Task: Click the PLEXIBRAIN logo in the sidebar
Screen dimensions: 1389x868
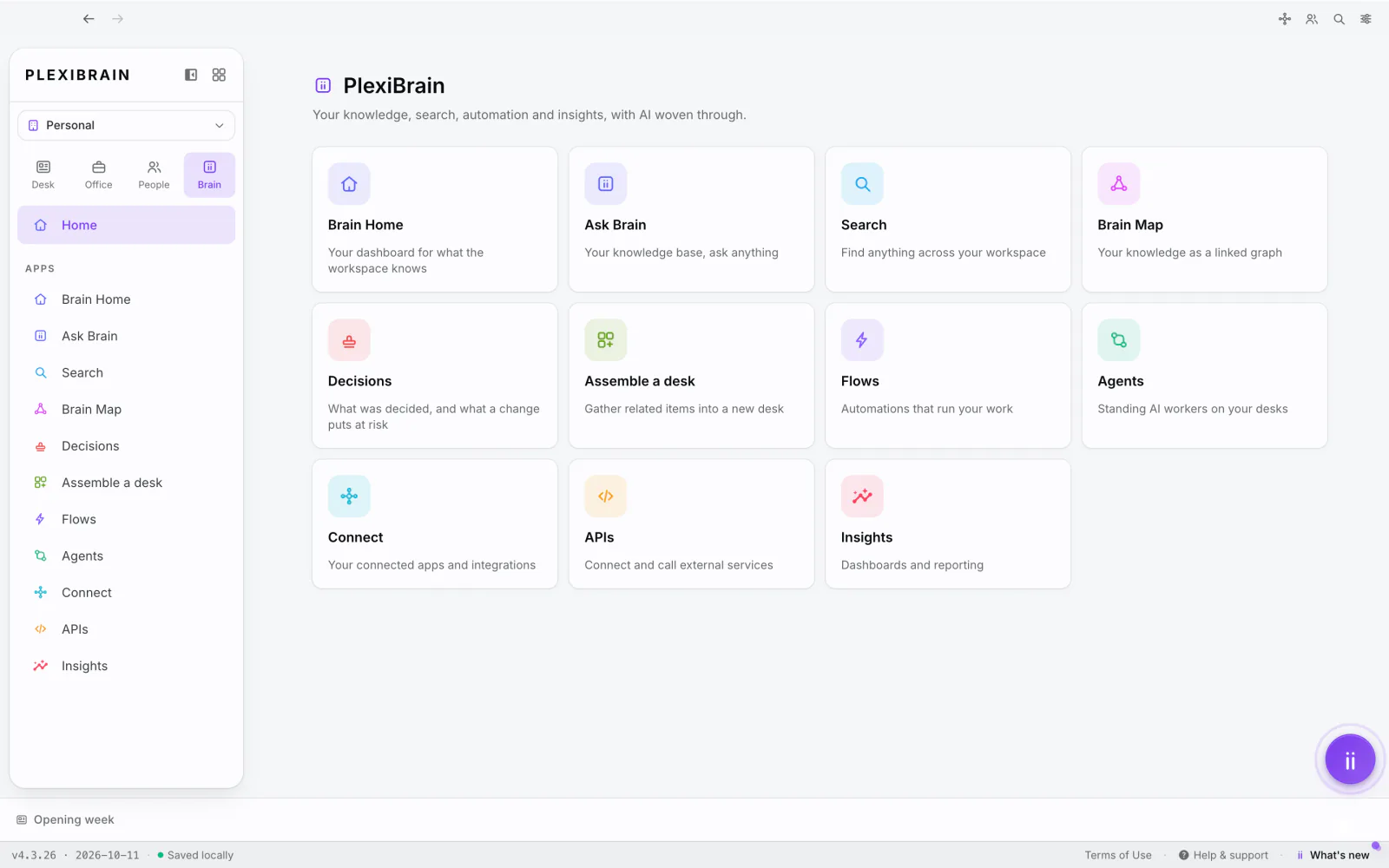Action: point(77,75)
